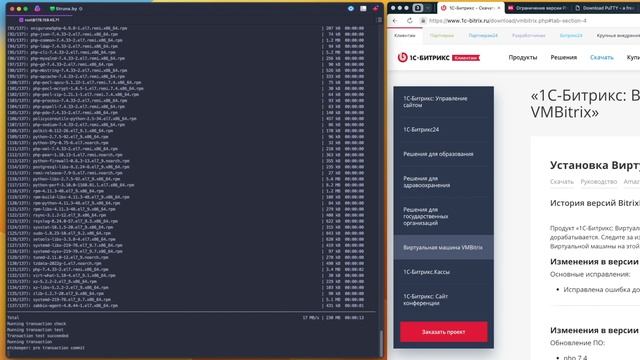Click the browser back arrow
This screenshot has width=640, height=360.
[395, 20]
